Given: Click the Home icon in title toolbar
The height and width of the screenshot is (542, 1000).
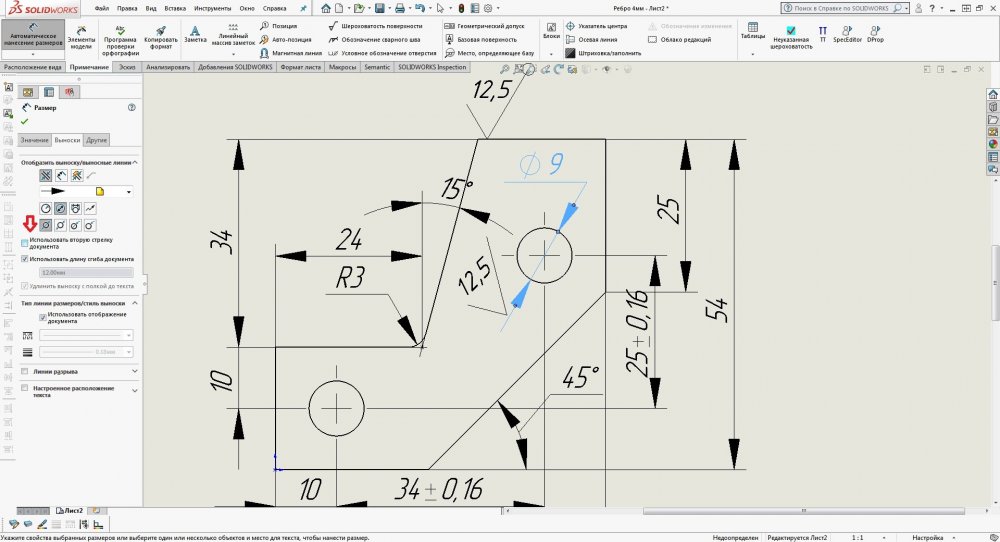Looking at the screenshot, I should point(326,8).
